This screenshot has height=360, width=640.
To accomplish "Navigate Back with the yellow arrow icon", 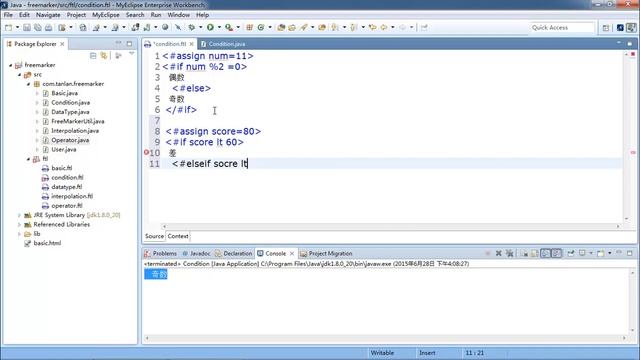I will point(384,27).
